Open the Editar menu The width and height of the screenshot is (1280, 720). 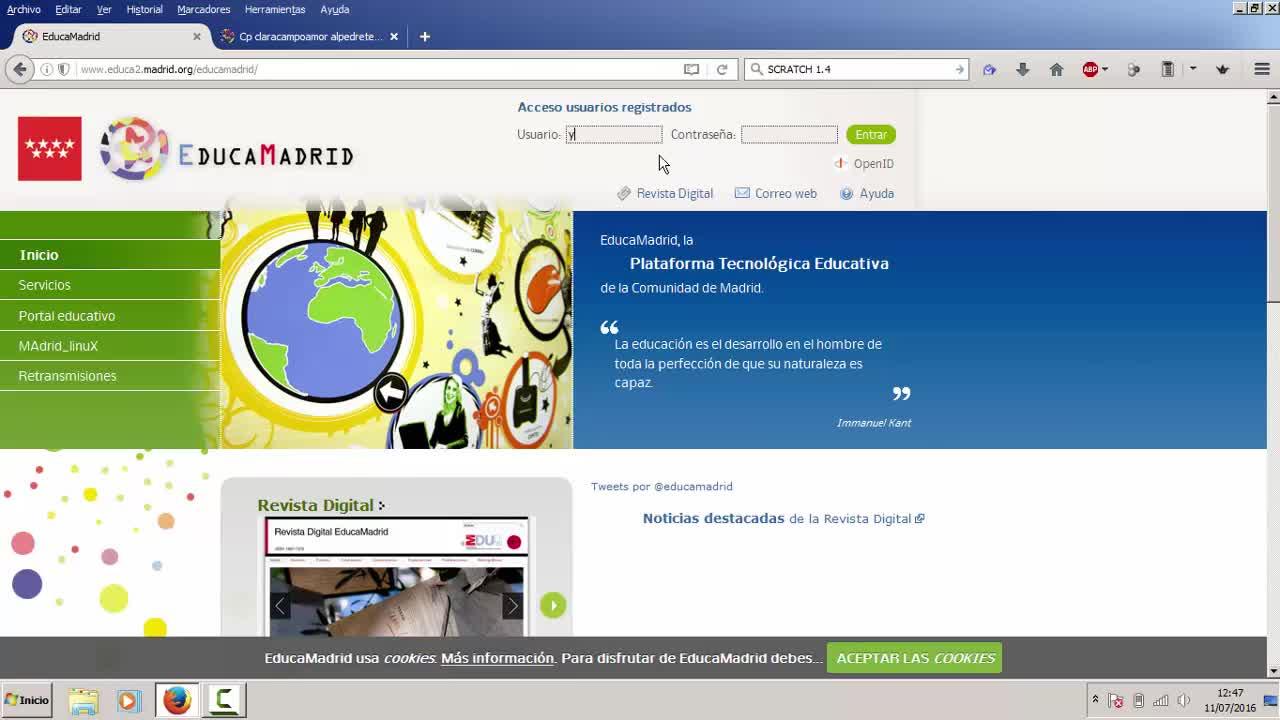pos(68,9)
